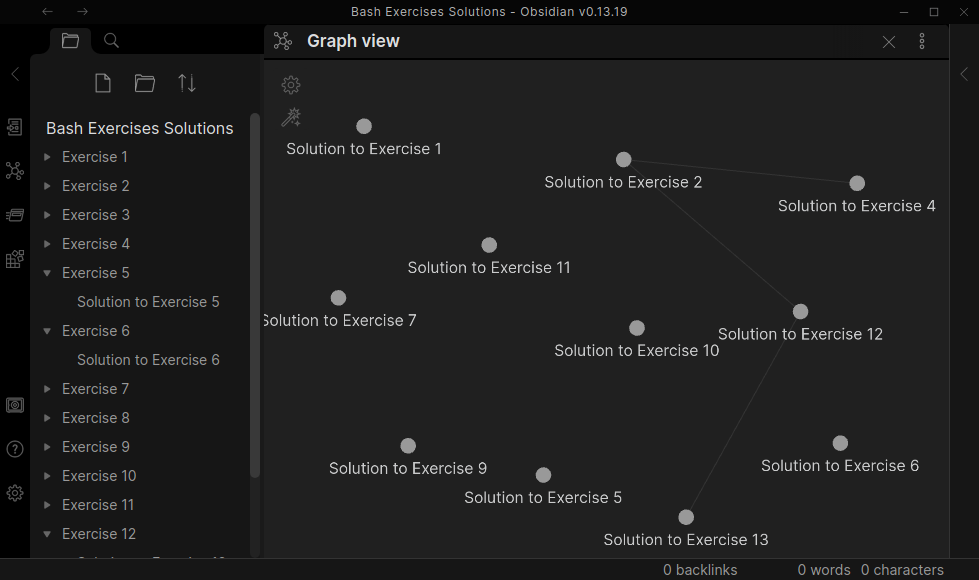Screen dimensions: 979x580
Task: Open the help icon in the ribbon
Action: click(15, 449)
